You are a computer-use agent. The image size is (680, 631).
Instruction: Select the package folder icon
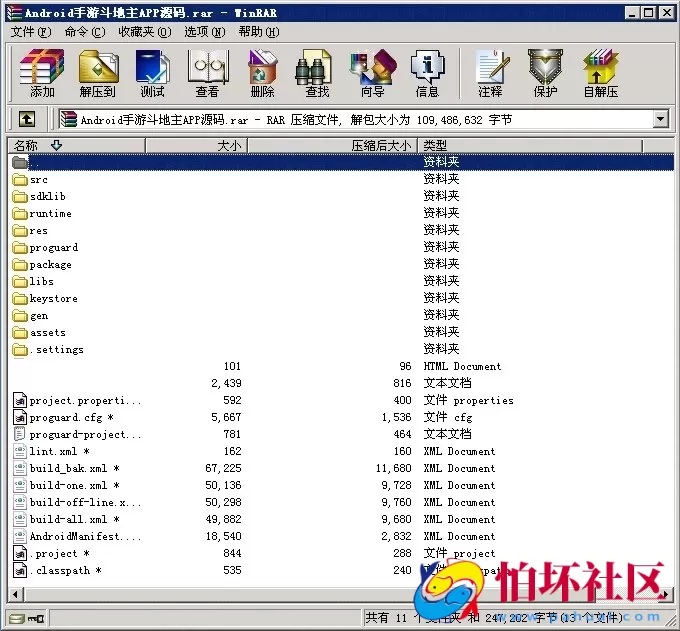click(20, 264)
